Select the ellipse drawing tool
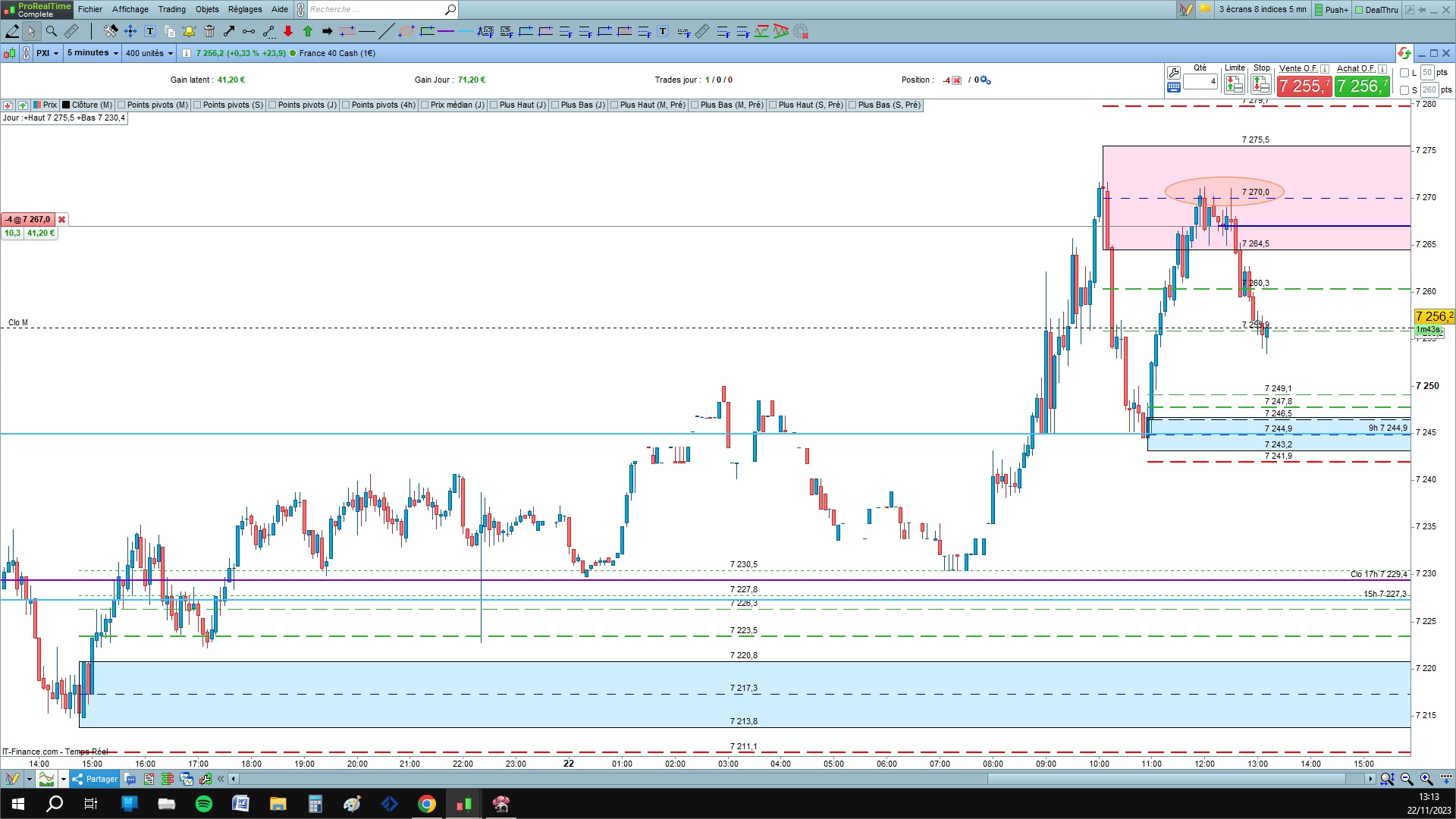Image resolution: width=1456 pixels, height=819 pixels. click(x=406, y=31)
